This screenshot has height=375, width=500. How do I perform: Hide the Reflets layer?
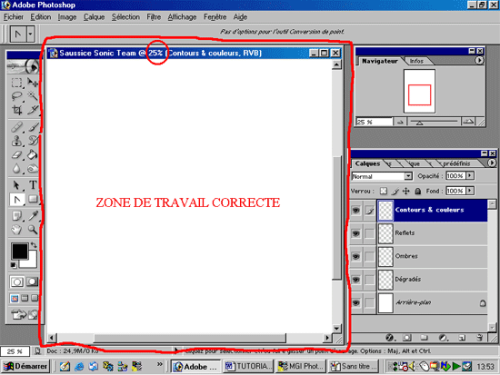coord(356,233)
